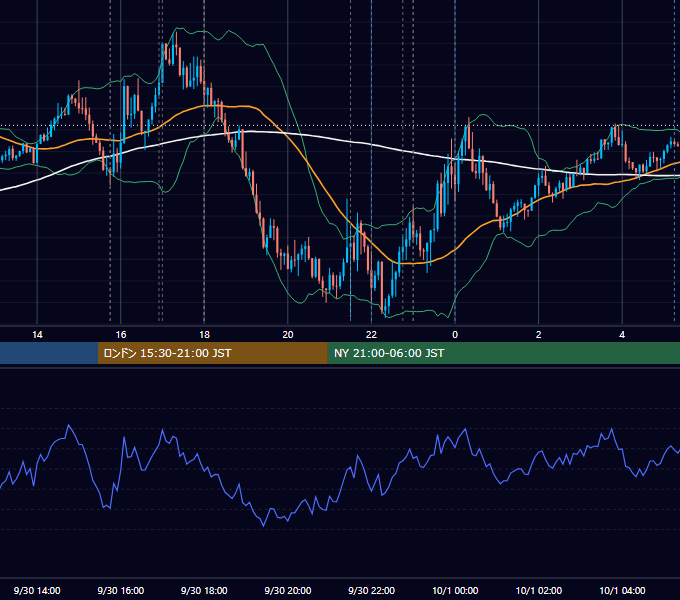Click the 4 hour label on price chart axis

[622, 335]
